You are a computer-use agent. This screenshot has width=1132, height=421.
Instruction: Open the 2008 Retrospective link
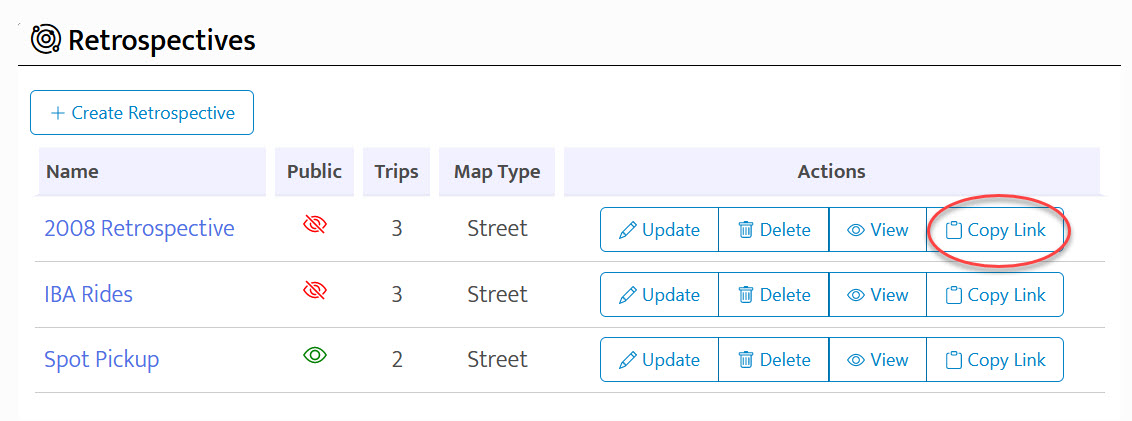139,229
